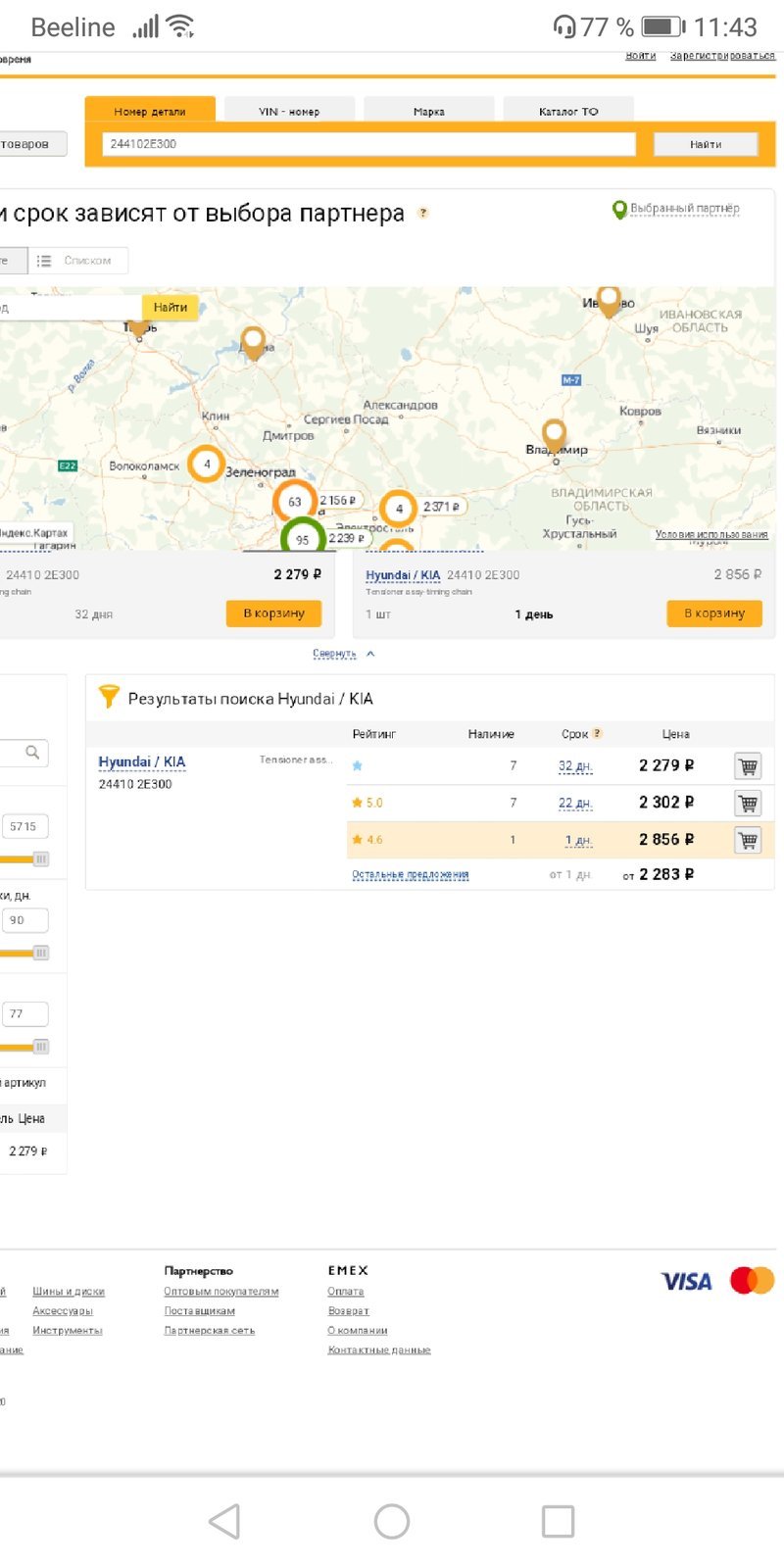Screen dimensions: 784x1568
Task: Open the Аксессуары footer link
Action: (x=63, y=1311)
